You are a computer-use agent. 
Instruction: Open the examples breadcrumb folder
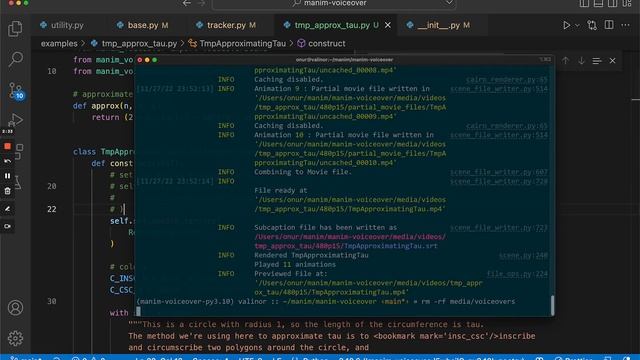click(x=59, y=43)
